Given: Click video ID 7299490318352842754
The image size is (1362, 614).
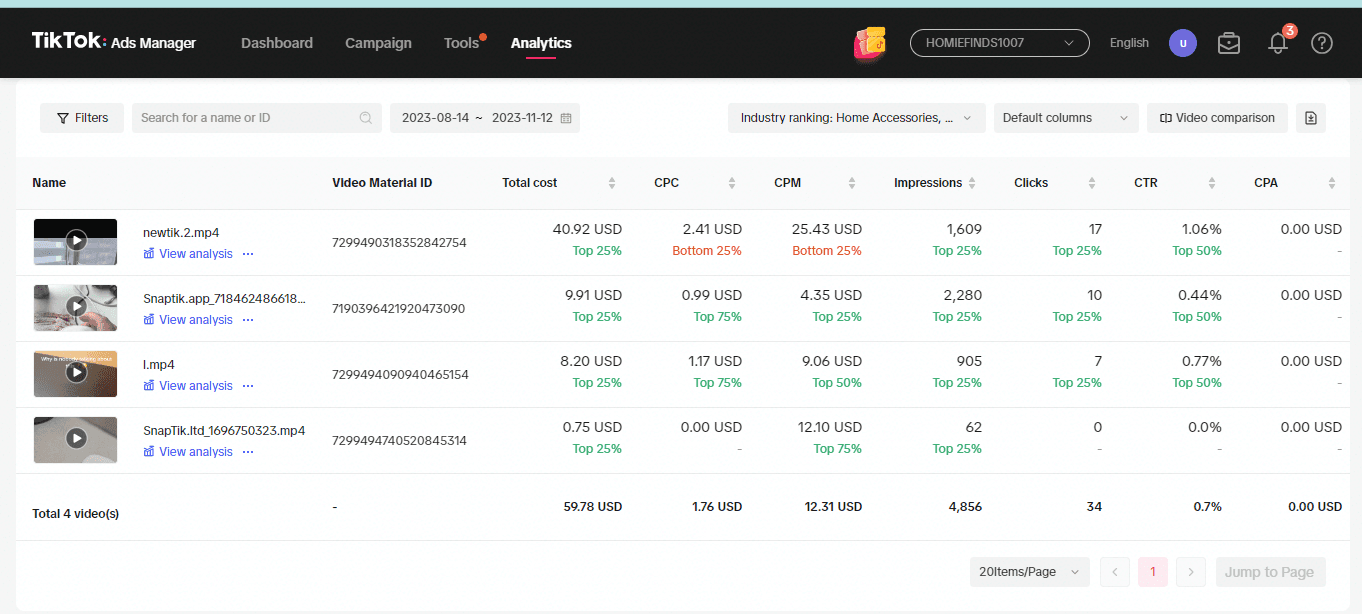Looking at the screenshot, I should (400, 243).
